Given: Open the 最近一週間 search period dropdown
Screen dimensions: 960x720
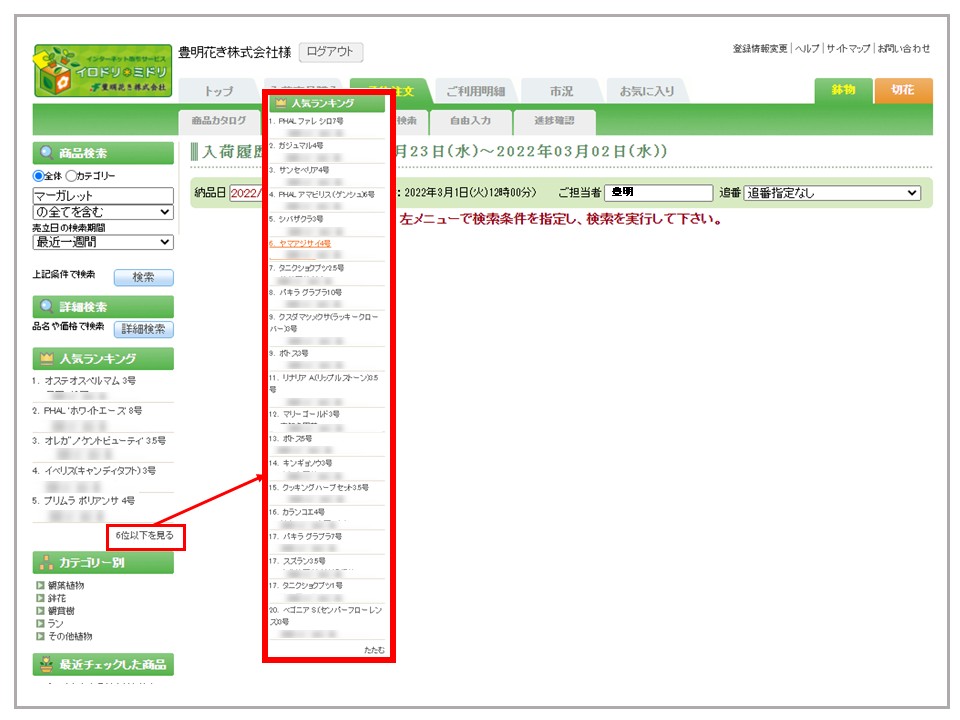Looking at the screenshot, I should (103, 242).
